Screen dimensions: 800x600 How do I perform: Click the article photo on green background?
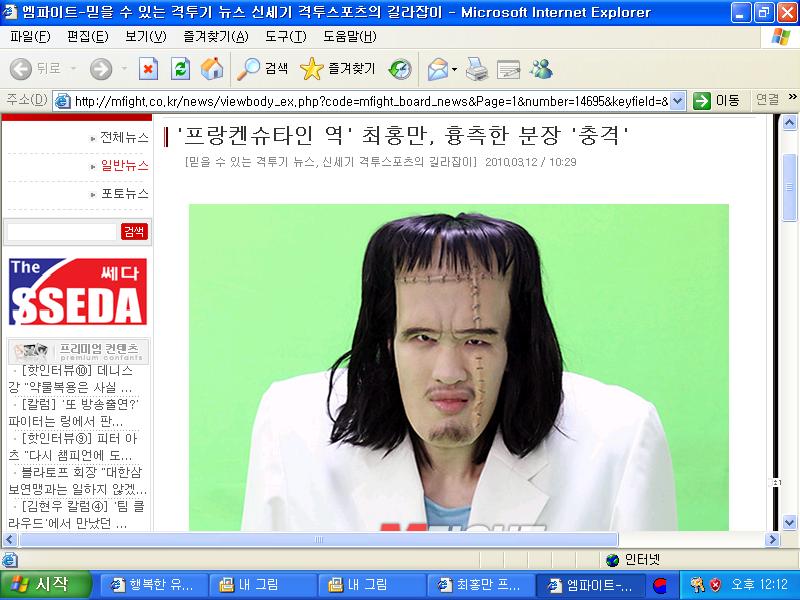[x=459, y=367]
